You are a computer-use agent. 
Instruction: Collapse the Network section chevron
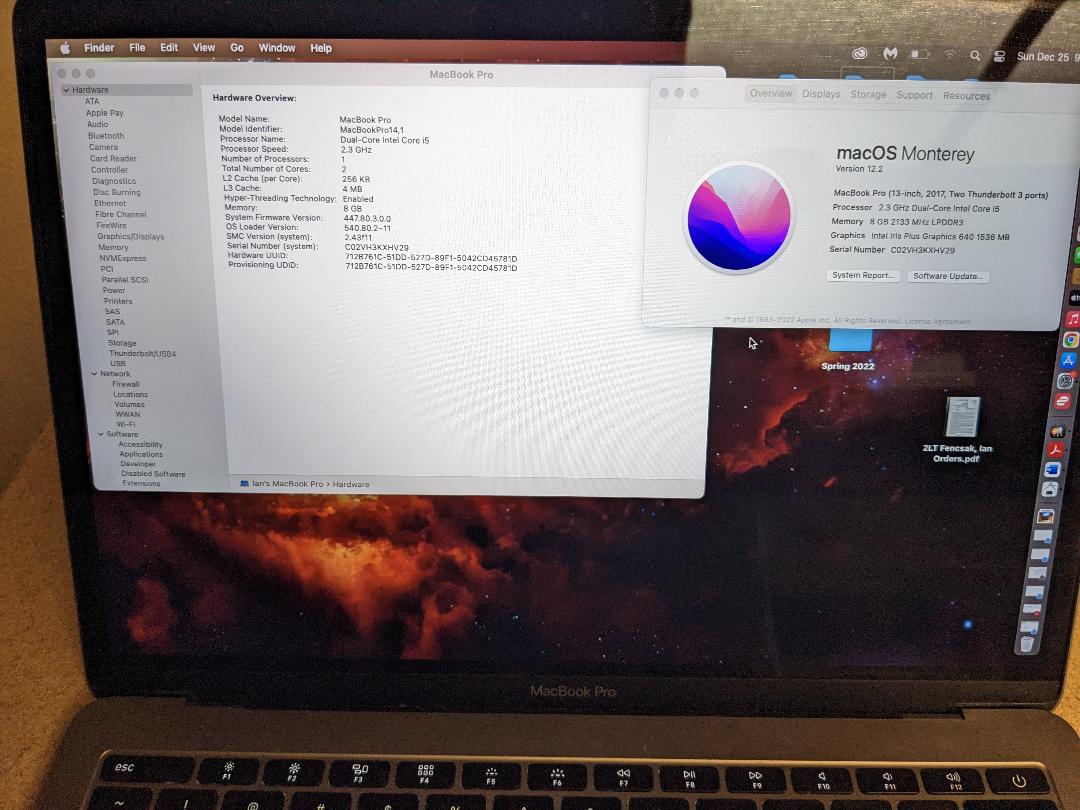coord(94,374)
